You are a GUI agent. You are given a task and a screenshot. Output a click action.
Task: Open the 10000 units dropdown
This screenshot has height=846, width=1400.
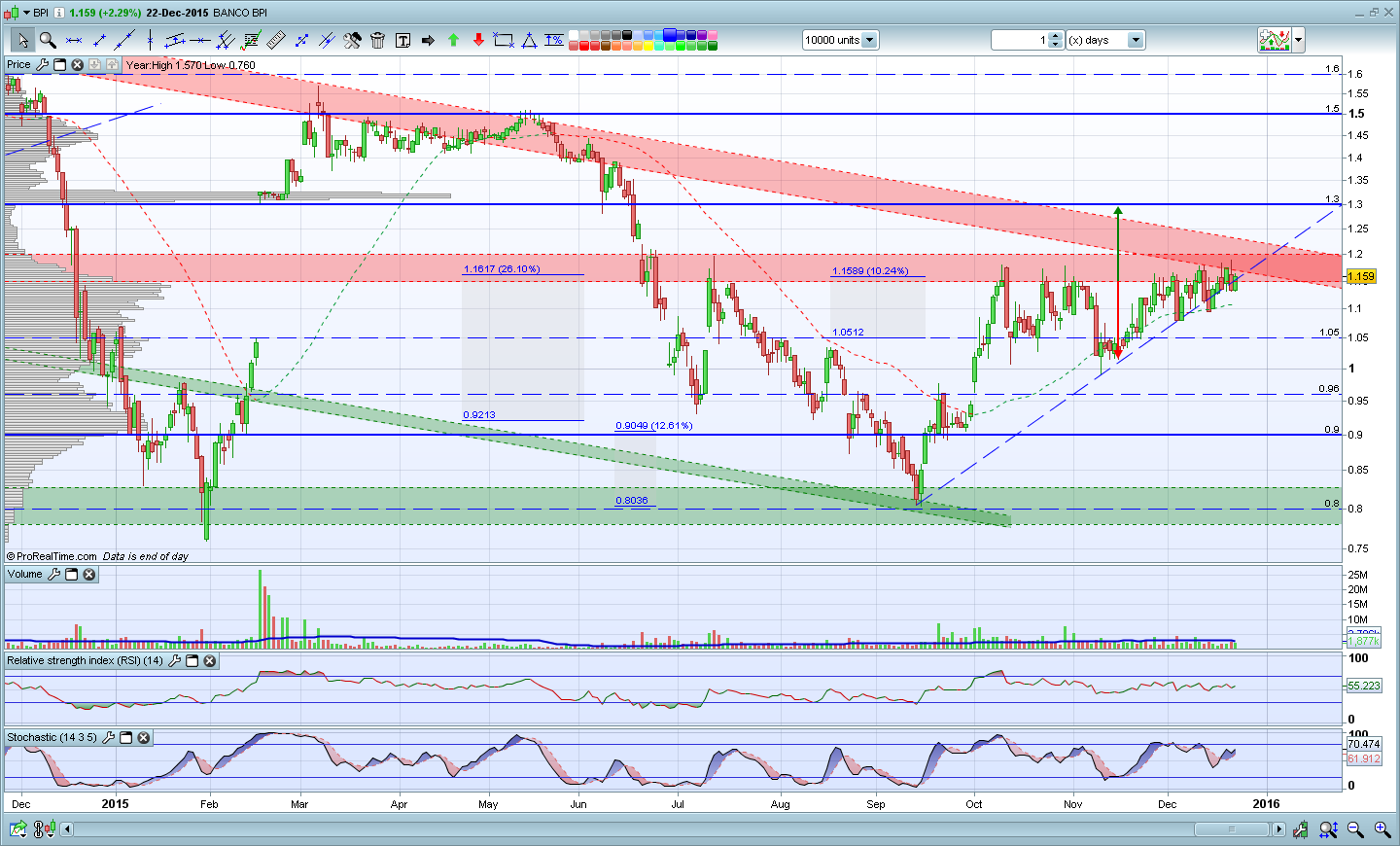click(869, 40)
